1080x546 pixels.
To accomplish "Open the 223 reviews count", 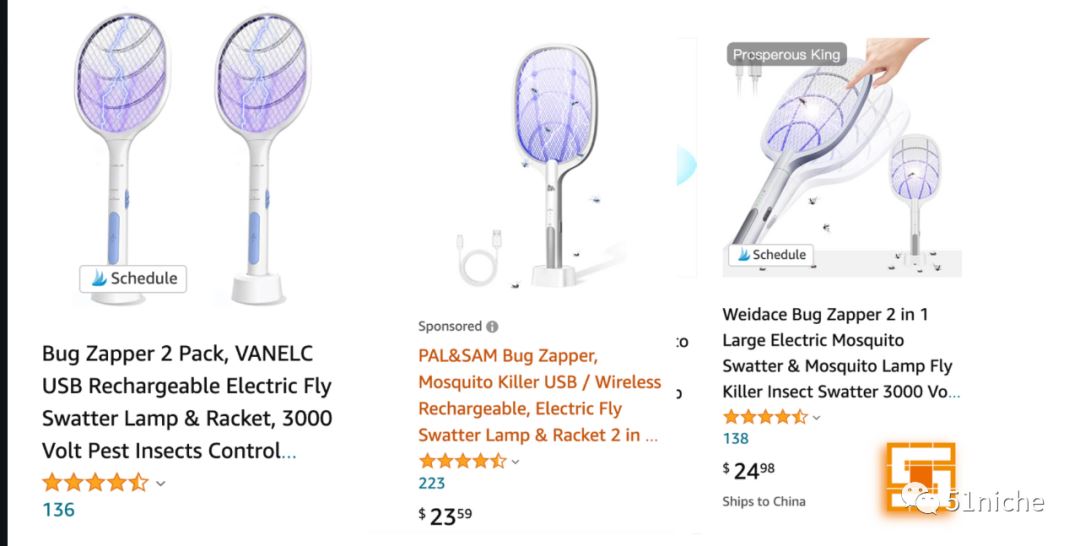I will point(432,483).
